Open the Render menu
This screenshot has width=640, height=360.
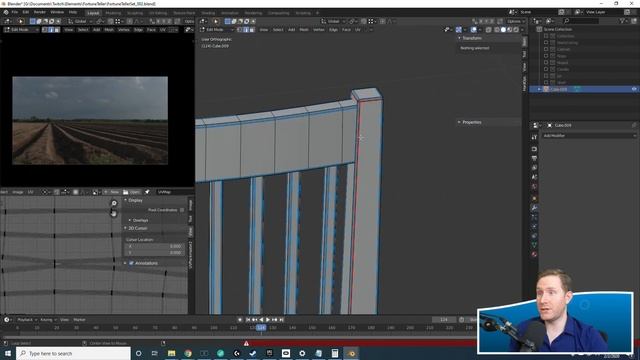pyautogui.click(x=40, y=12)
